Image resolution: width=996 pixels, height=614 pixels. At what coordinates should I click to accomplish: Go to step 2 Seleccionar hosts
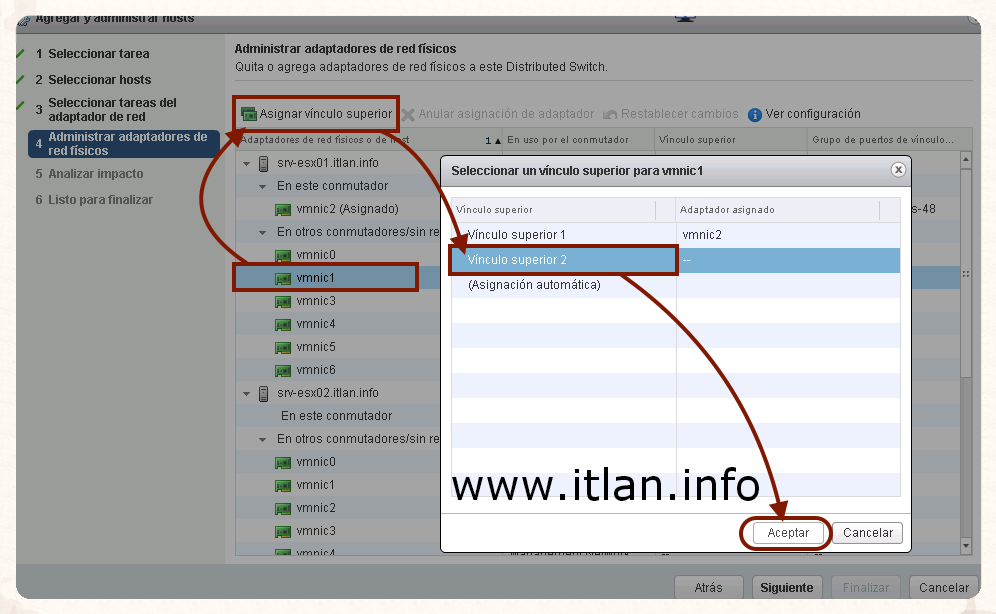(x=99, y=80)
